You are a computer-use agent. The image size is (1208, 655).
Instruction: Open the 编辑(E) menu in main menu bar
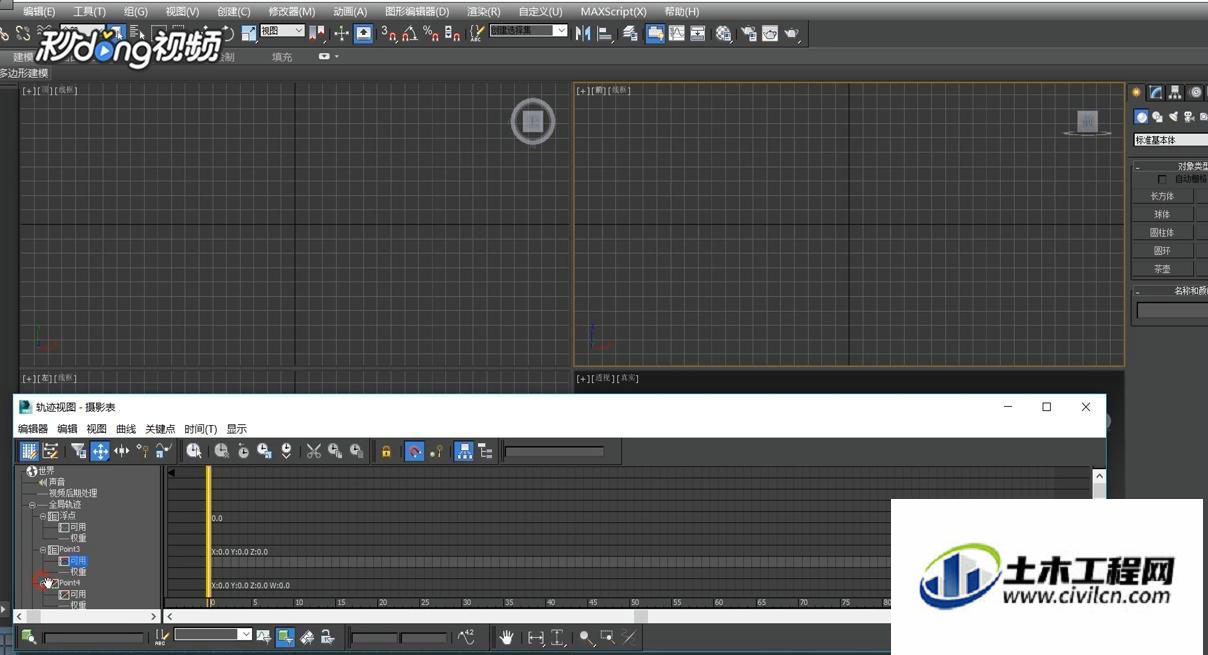(x=39, y=11)
